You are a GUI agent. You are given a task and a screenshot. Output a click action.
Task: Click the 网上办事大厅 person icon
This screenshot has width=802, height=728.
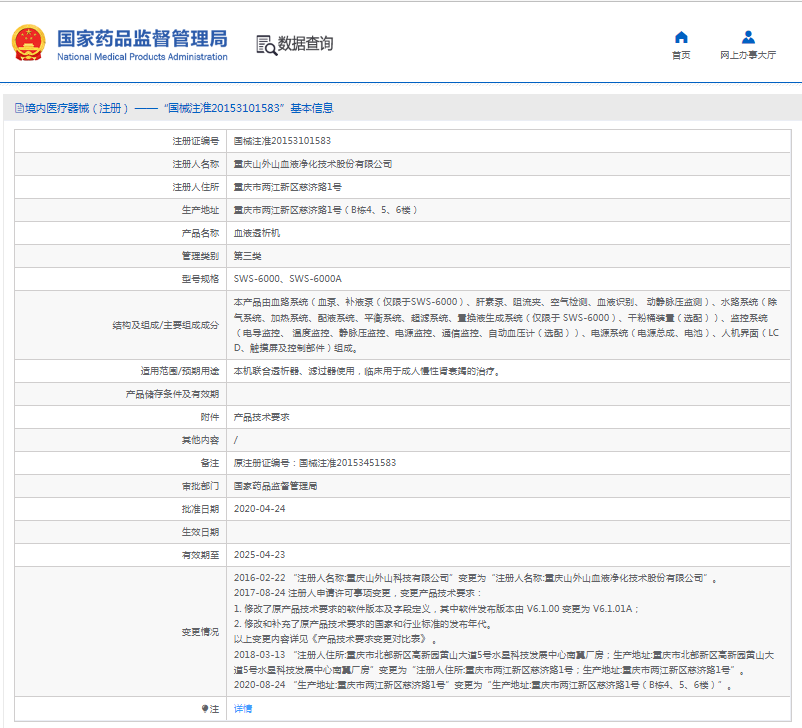pos(748,37)
